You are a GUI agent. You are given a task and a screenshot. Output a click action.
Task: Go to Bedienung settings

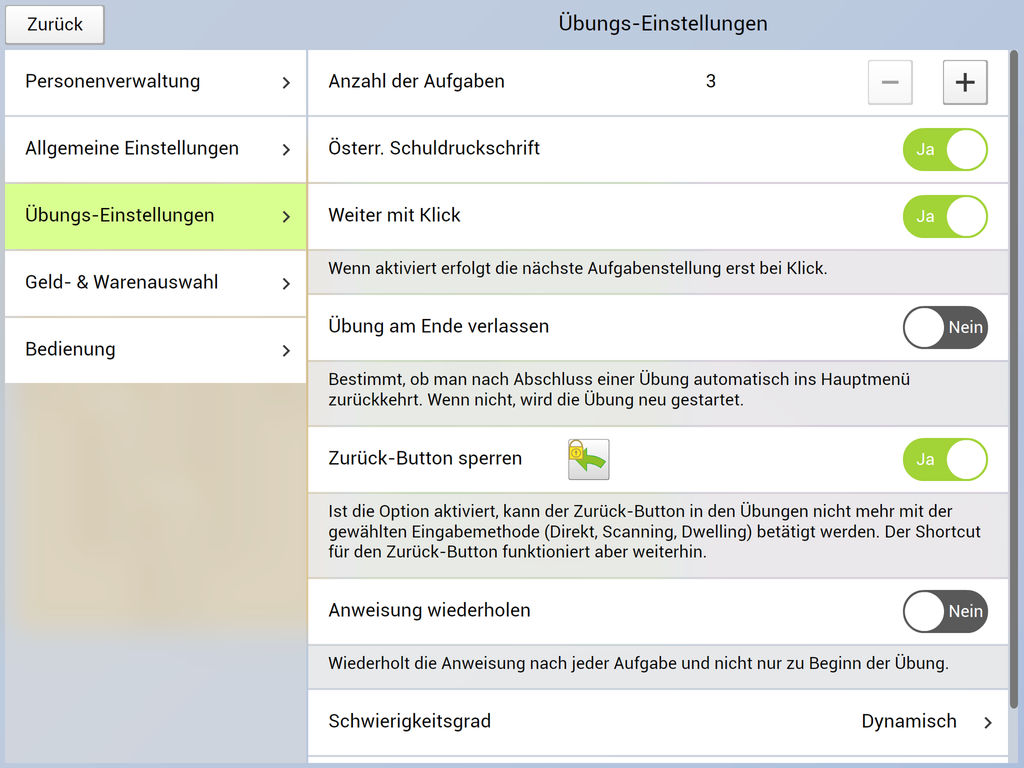(x=155, y=350)
